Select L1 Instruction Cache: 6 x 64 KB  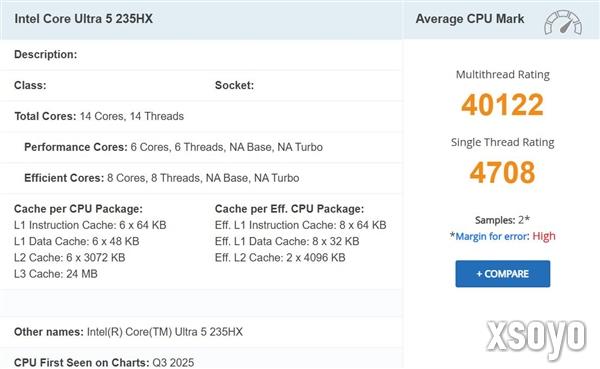pyautogui.click(x=90, y=225)
